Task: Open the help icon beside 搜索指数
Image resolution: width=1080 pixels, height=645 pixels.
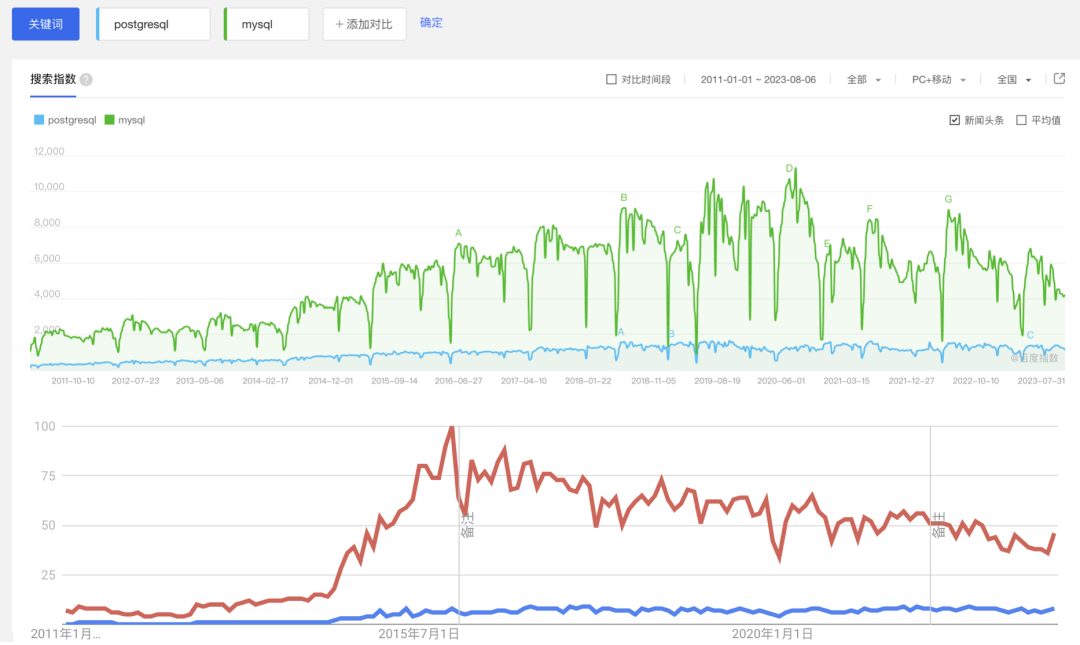Action: (x=86, y=80)
